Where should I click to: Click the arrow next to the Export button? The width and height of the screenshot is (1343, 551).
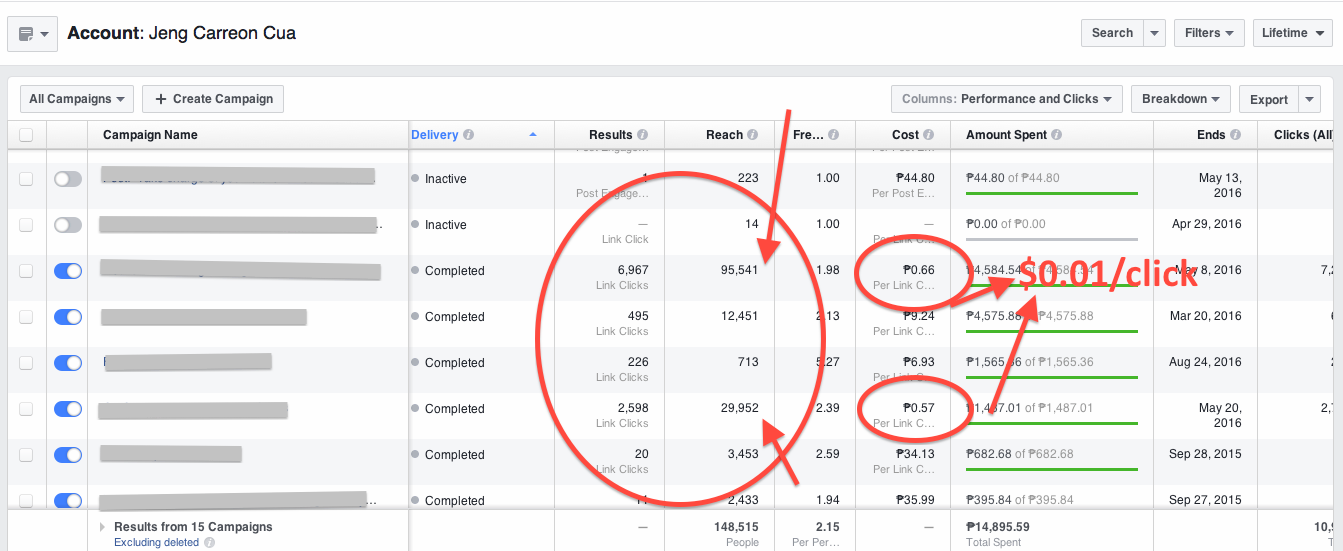point(1310,99)
